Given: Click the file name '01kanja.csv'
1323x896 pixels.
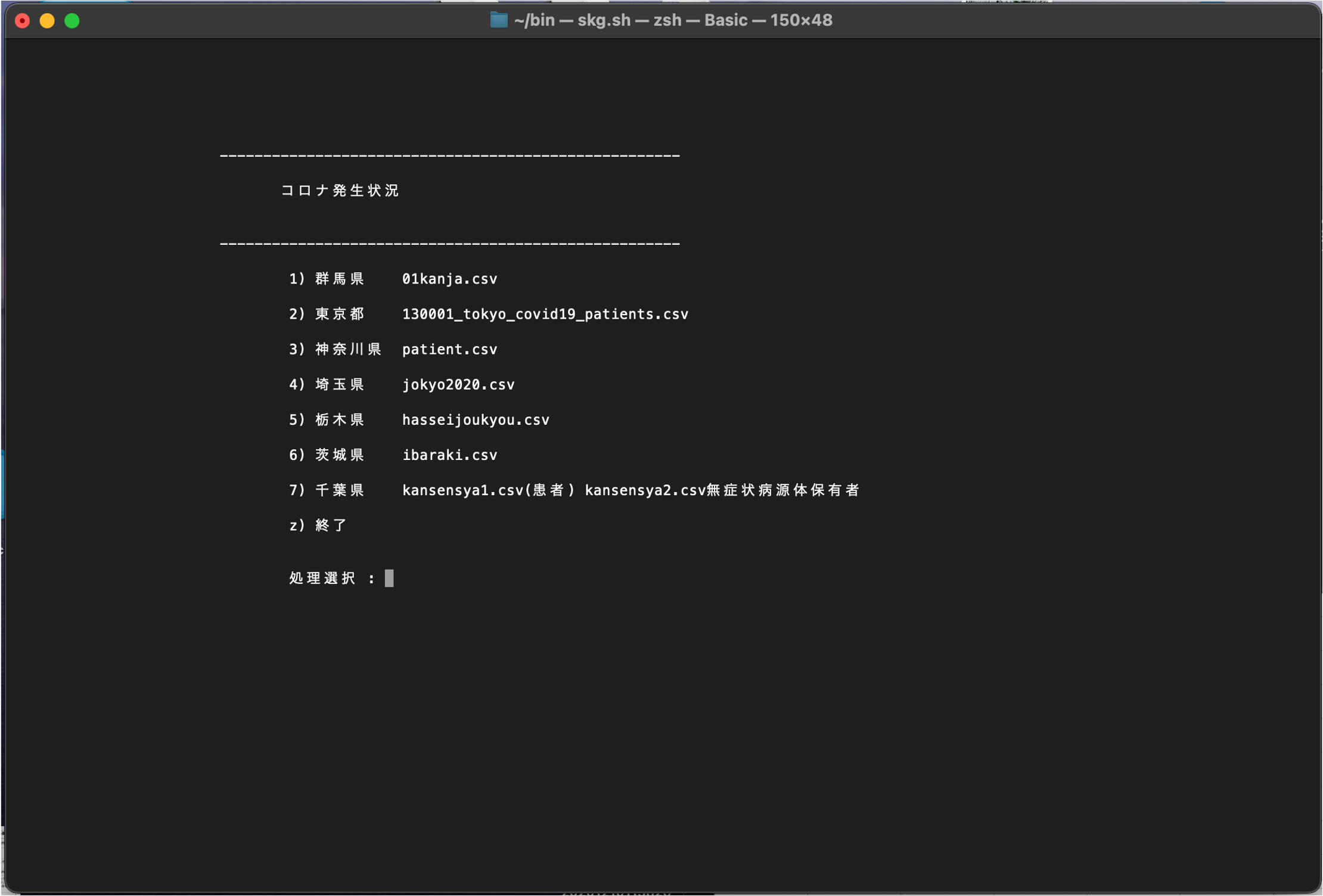Looking at the screenshot, I should click(x=449, y=279).
